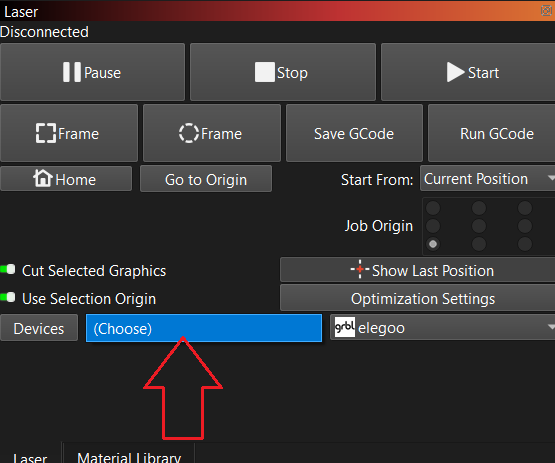Click the grbl icon beside elegoo
555x463 pixels.
coord(344,327)
